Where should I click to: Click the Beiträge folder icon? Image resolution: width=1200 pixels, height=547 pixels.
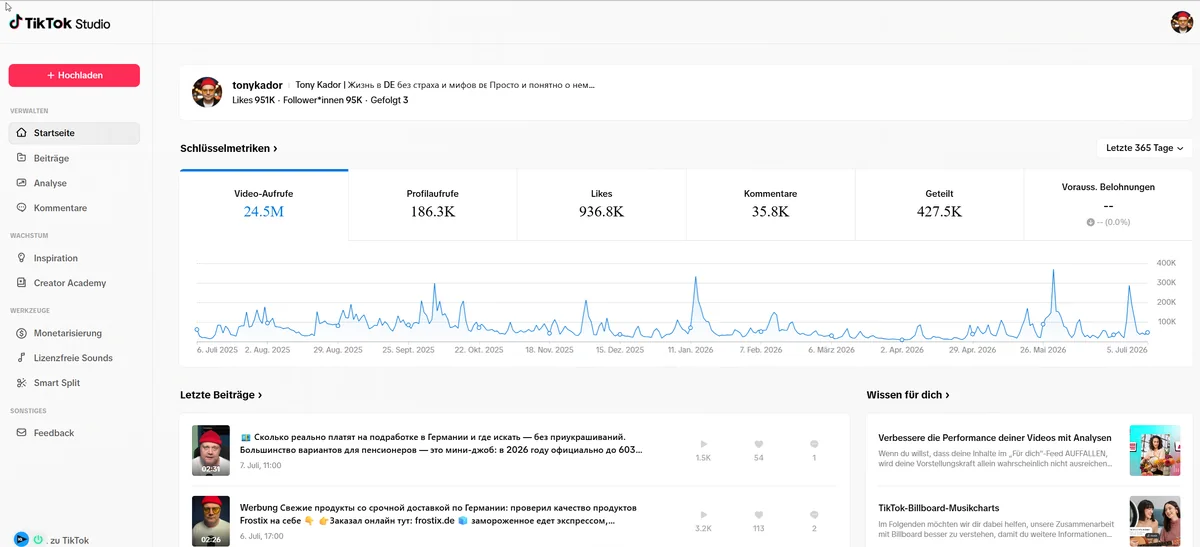coord(23,158)
